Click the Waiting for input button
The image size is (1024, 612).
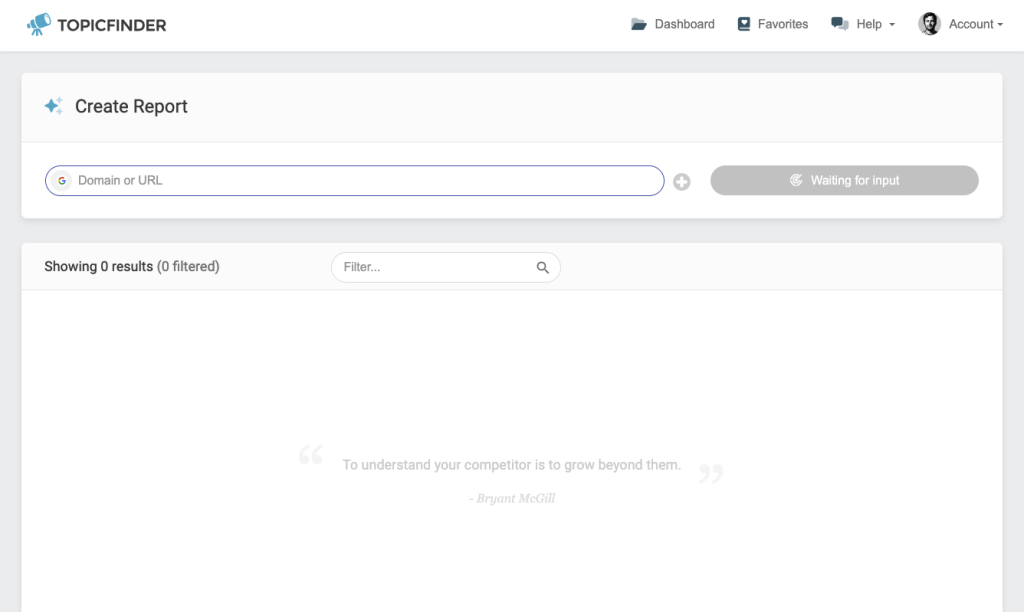point(844,180)
